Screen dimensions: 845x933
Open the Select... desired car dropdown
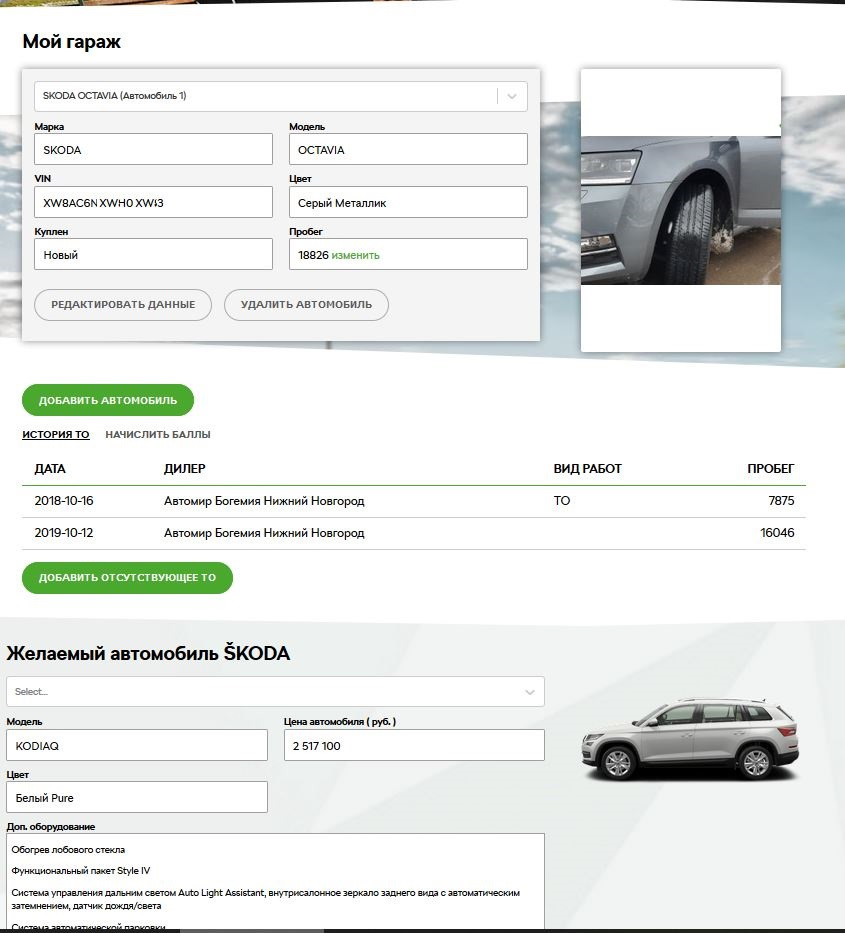pos(276,691)
